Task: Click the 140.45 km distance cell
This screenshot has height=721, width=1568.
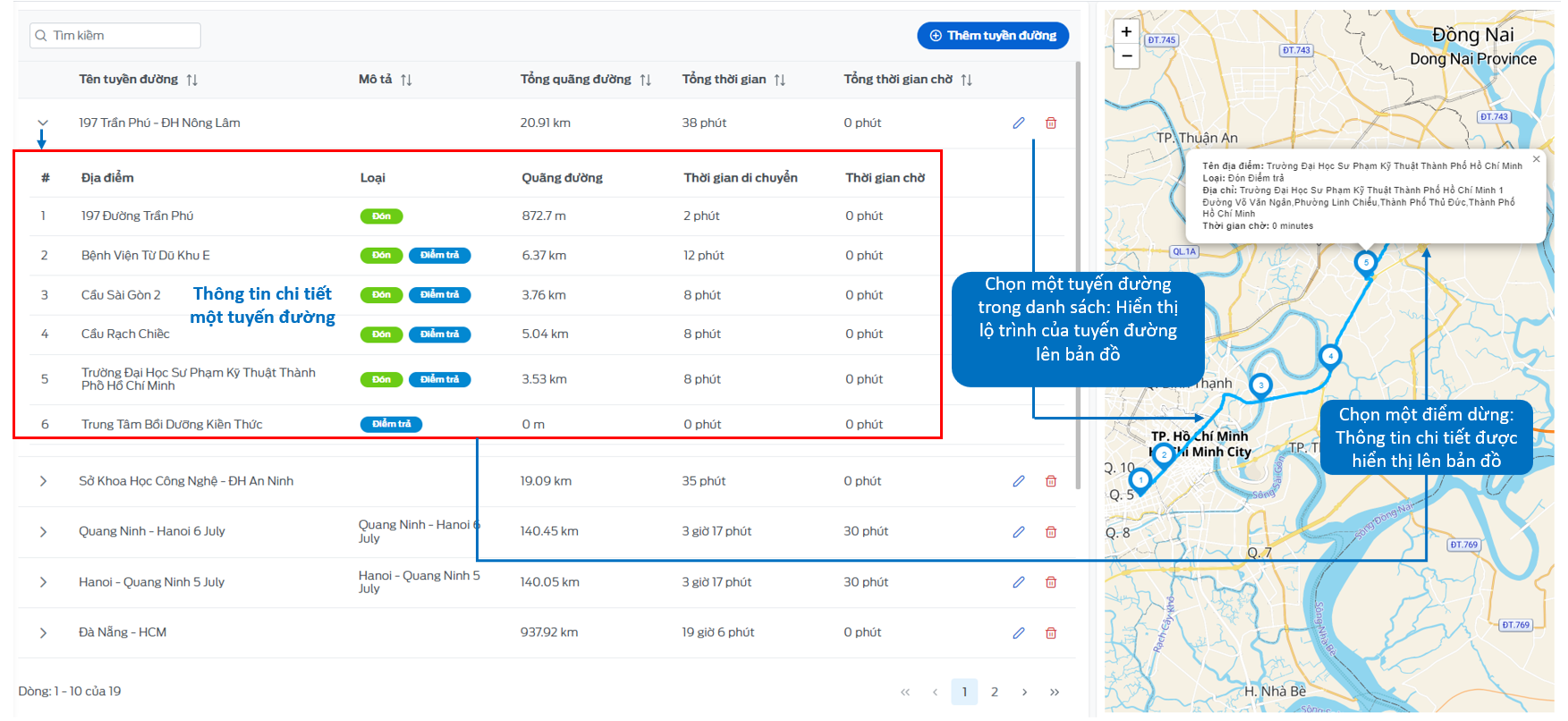Action: click(549, 531)
